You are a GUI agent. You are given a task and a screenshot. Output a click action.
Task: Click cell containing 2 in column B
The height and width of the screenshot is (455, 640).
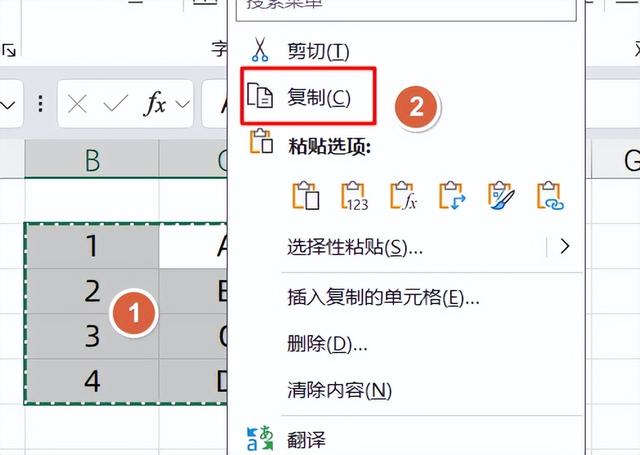coord(92,291)
